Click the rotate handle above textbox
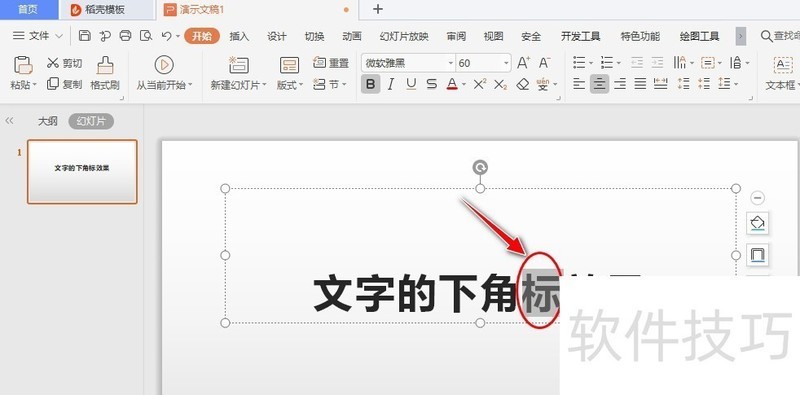The height and width of the screenshot is (395, 800). [480, 167]
